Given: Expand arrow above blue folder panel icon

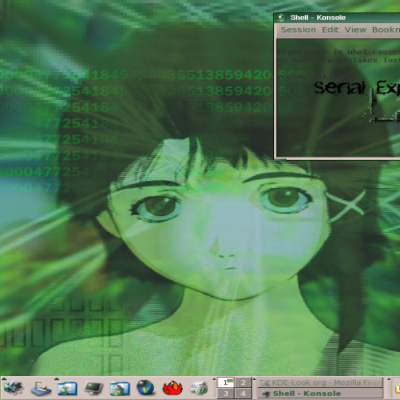Looking at the screenshot, I should pyautogui.click(x=57, y=379).
